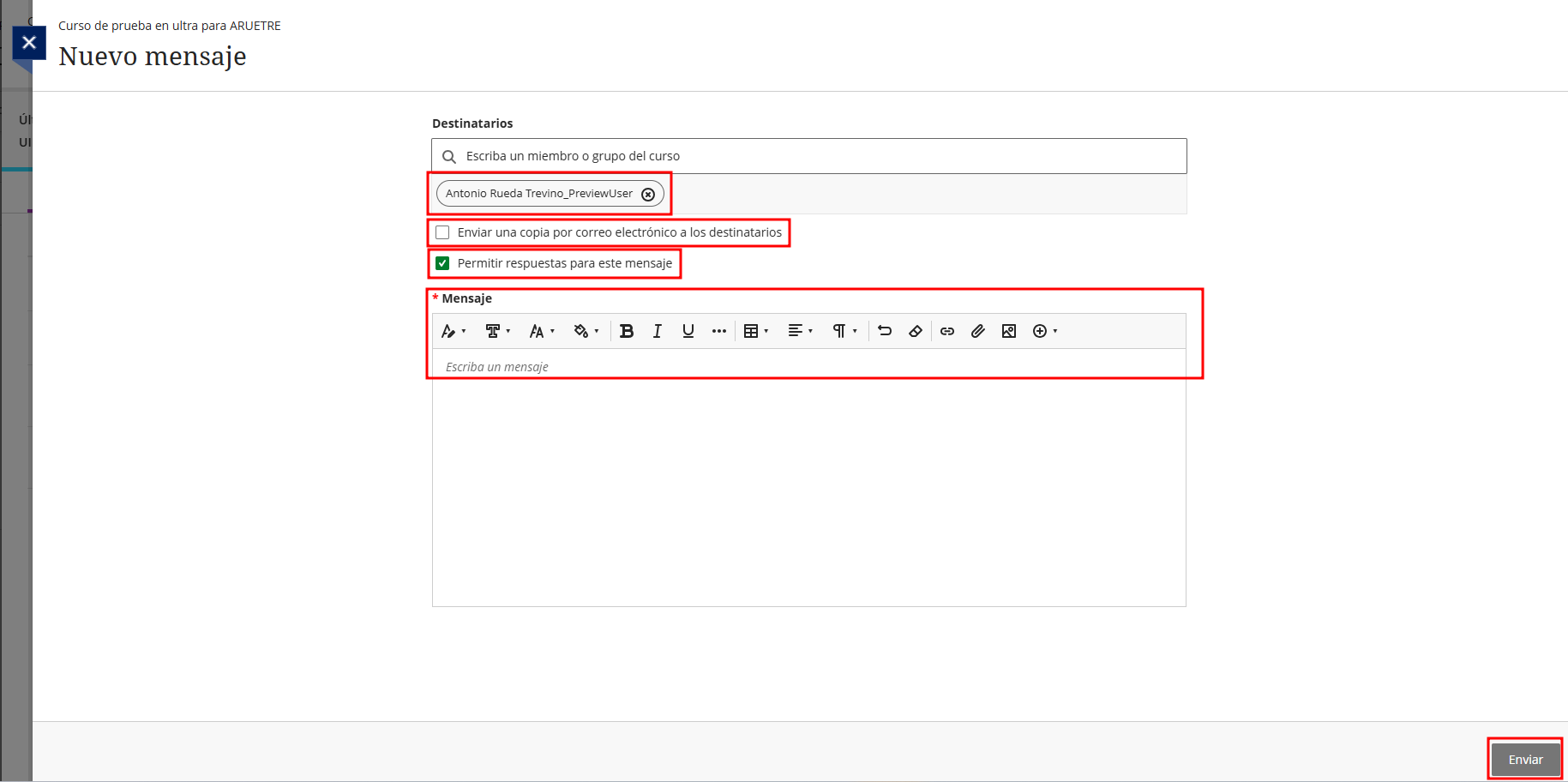Expand the font family dropdown

497,331
